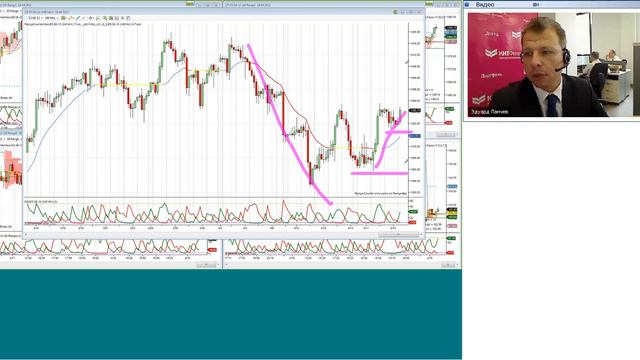640x360 pixels.
Task: Click the bottom-right chart window scrollbar thumb
Action: coord(448,265)
